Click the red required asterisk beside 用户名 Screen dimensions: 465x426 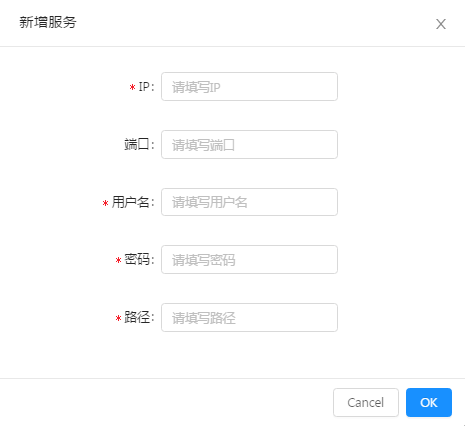pos(105,203)
